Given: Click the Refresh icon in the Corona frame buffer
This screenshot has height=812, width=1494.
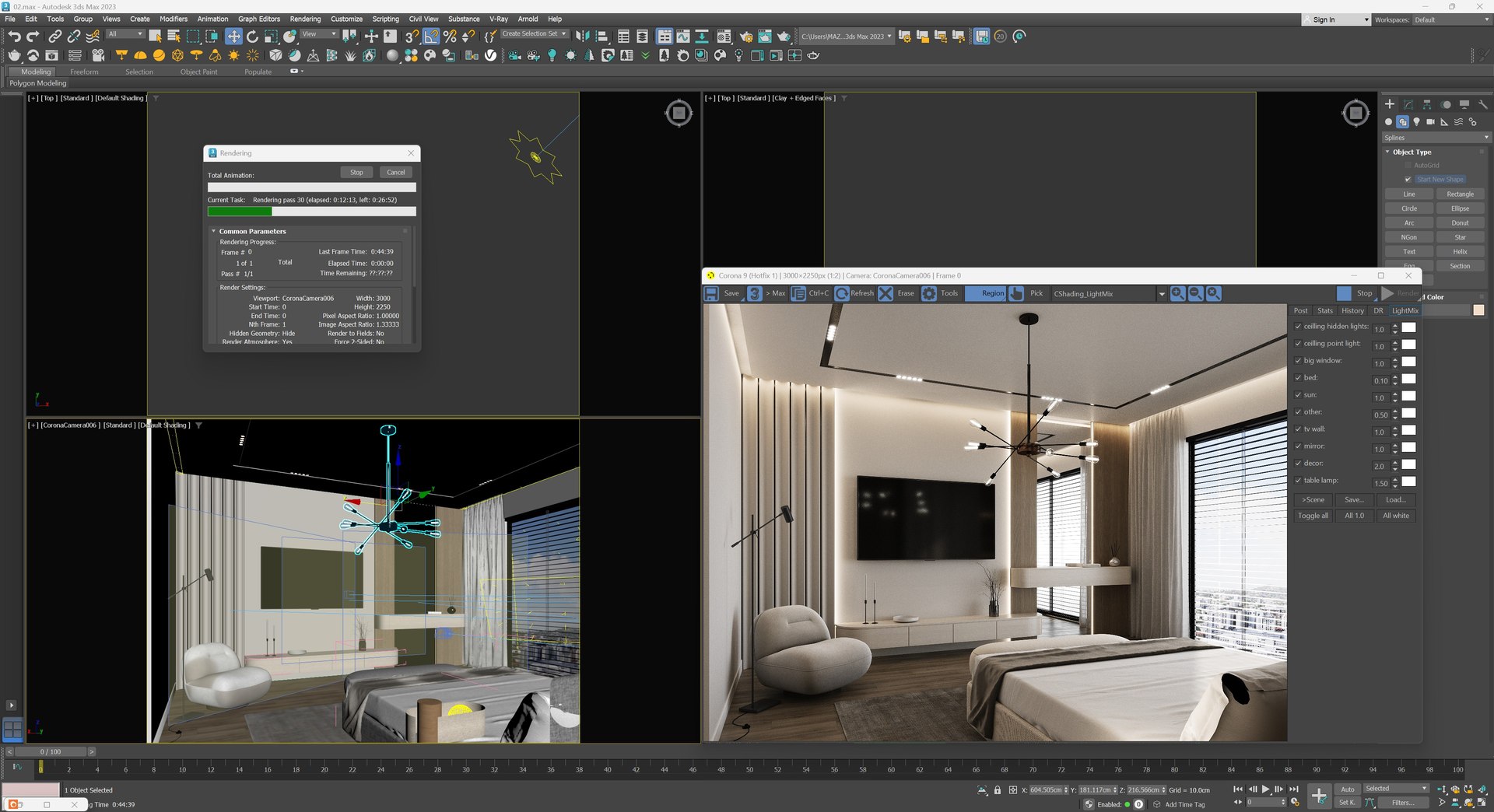Looking at the screenshot, I should [842, 293].
